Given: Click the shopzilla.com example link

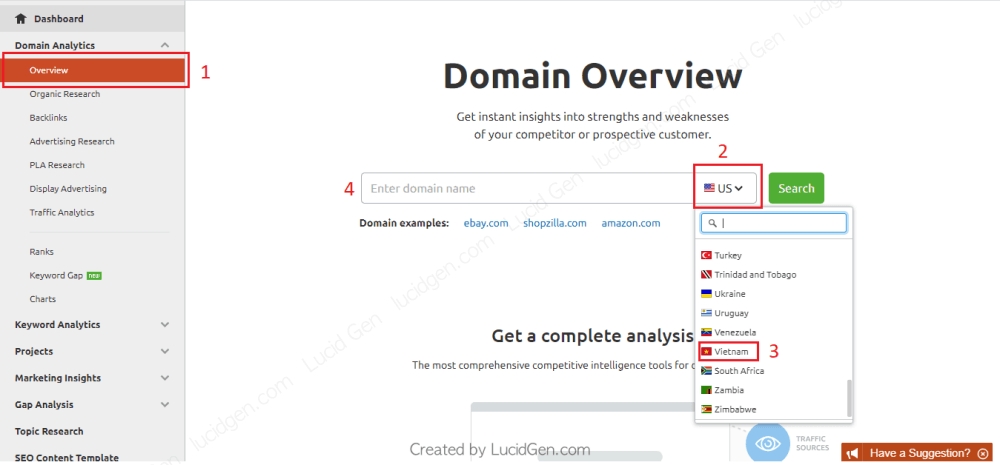Looking at the screenshot, I should pos(555,223).
